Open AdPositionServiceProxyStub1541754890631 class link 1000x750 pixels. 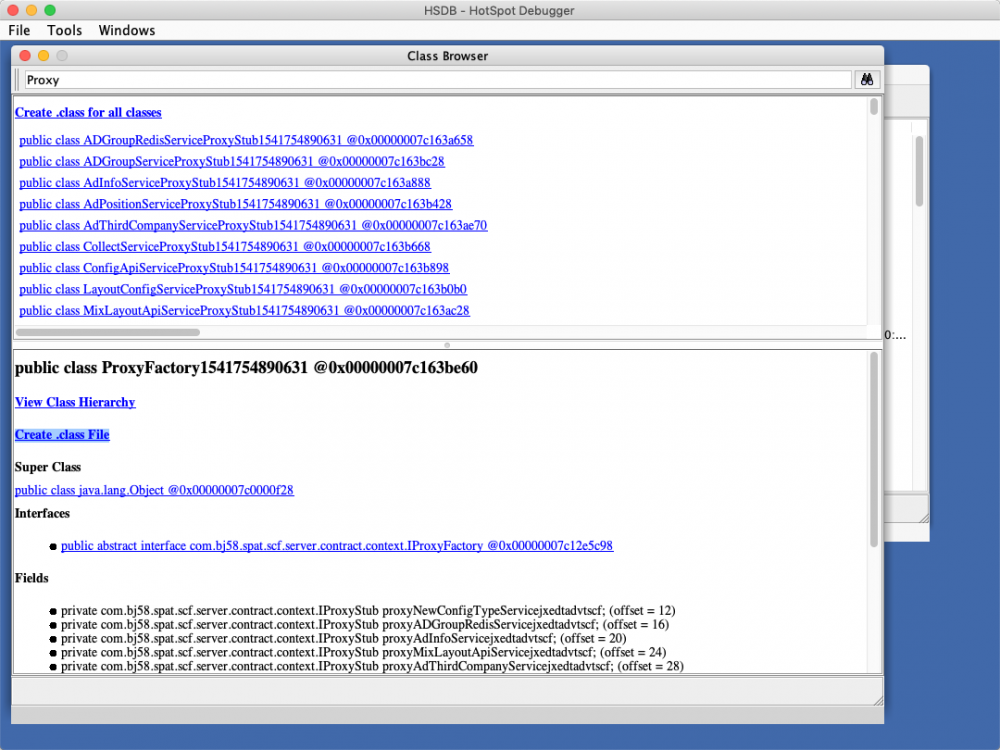[x=235, y=204]
